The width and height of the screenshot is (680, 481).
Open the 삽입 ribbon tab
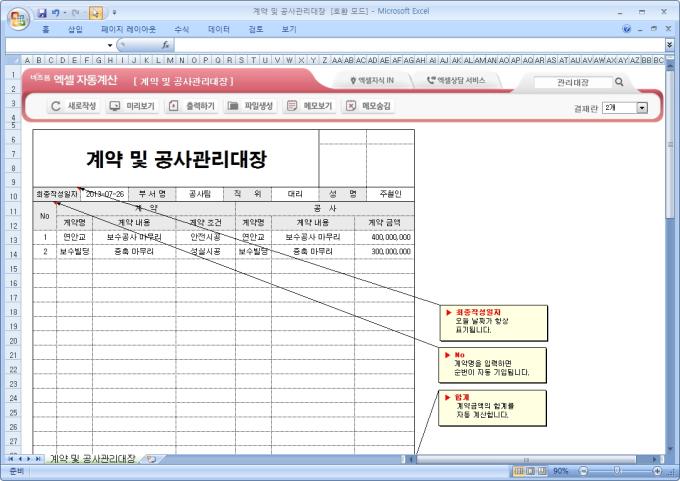click(x=75, y=29)
